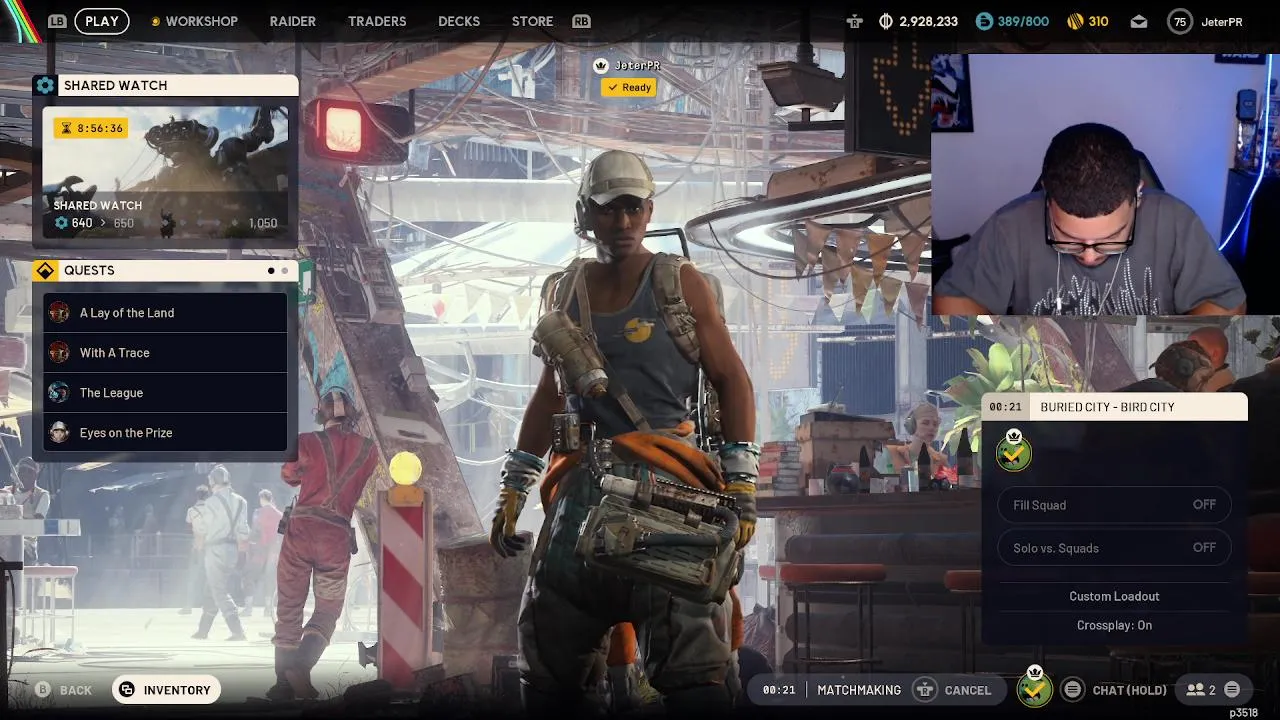Click the coin currency icon beside 2,928,233
Viewport: 1280px width, 720px height.
pos(885,21)
